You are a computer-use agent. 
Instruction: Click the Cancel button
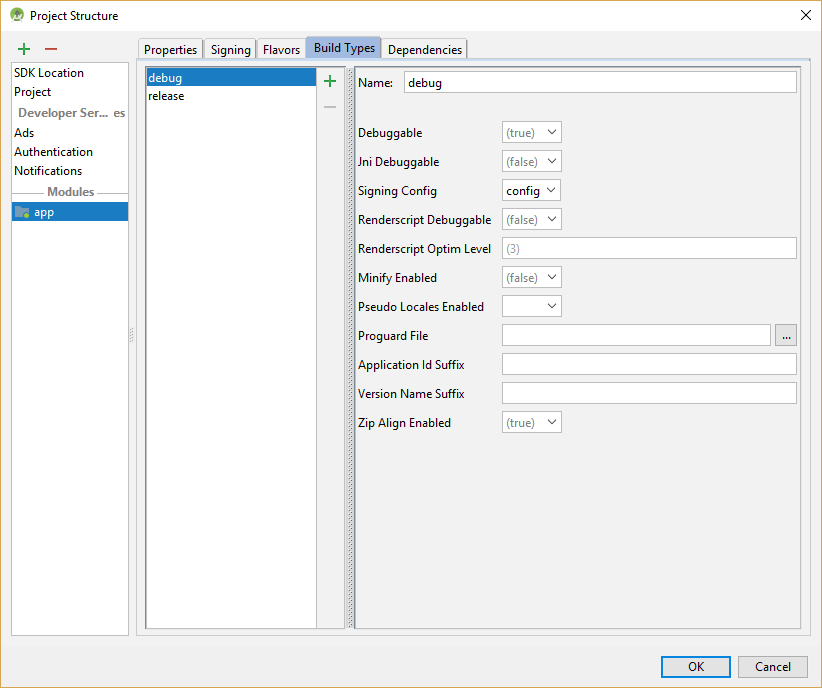(x=772, y=666)
